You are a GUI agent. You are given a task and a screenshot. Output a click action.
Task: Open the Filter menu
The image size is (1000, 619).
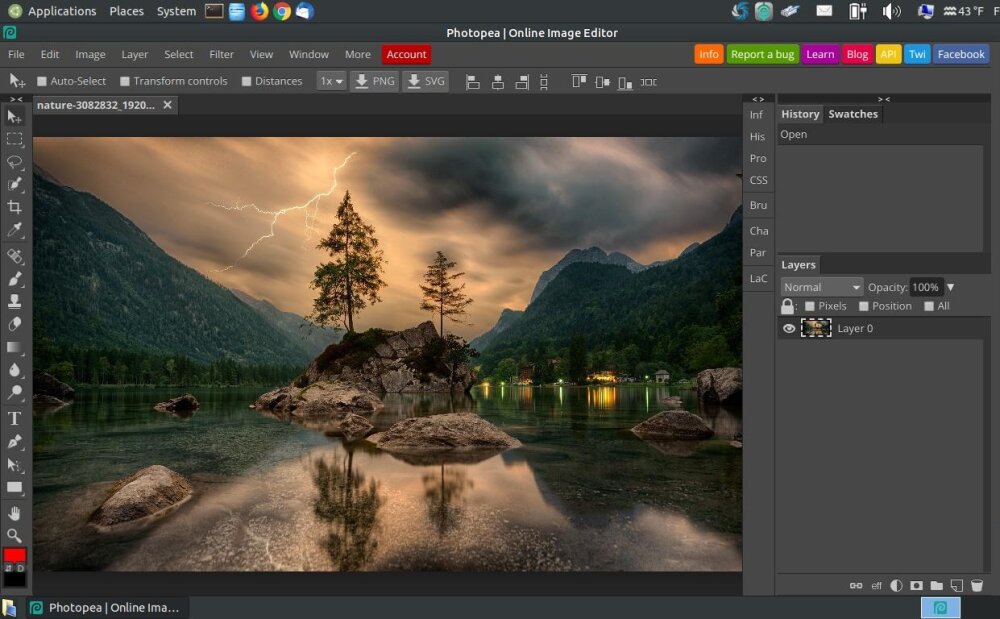pos(221,55)
